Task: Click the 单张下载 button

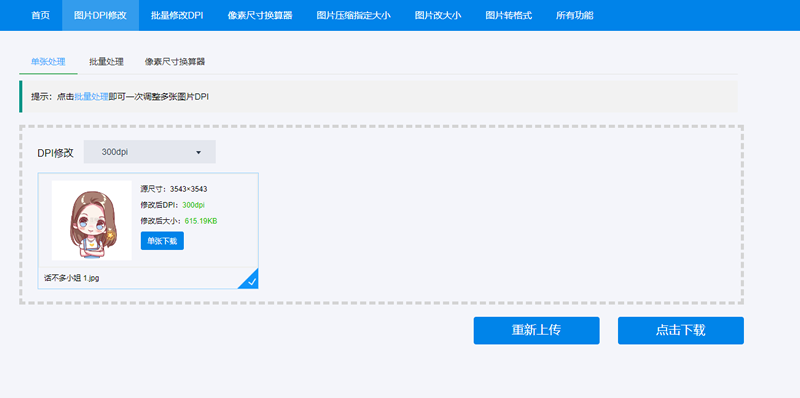Action: tap(162, 241)
